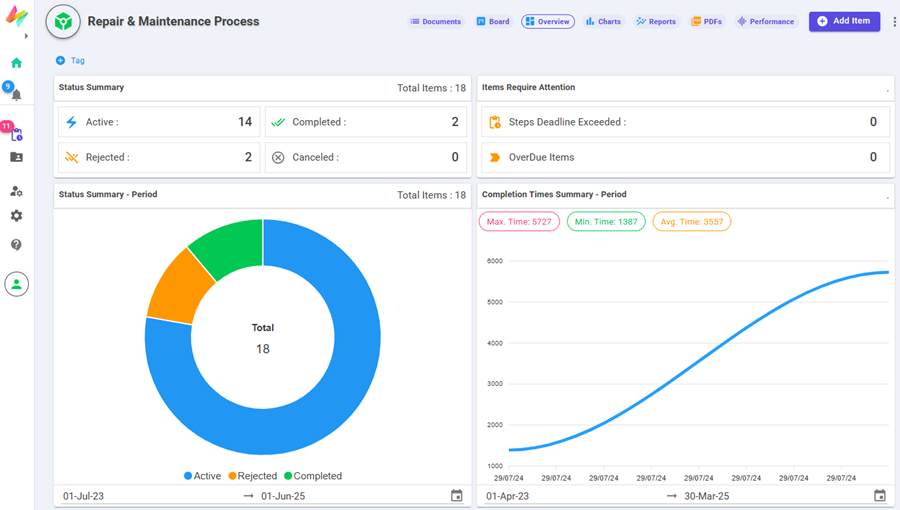Switch to the Reports tab
The height and width of the screenshot is (510, 900).
(656, 21)
